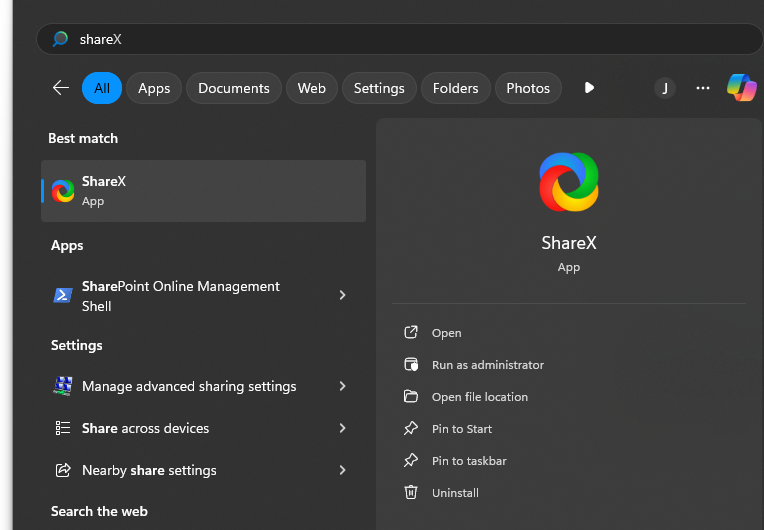
Task: Uninstall the ShareX app
Action: tap(455, 493)
